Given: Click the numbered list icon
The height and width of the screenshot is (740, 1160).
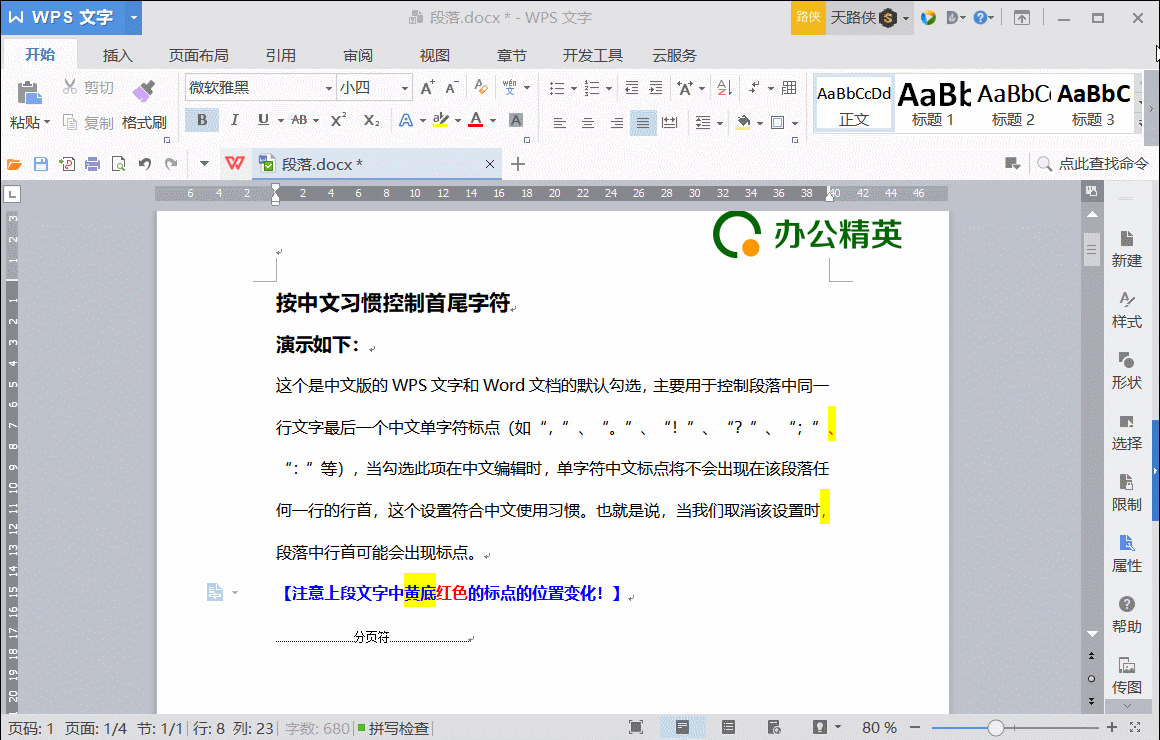Looking at the screenshot, I should click(592, 89).
